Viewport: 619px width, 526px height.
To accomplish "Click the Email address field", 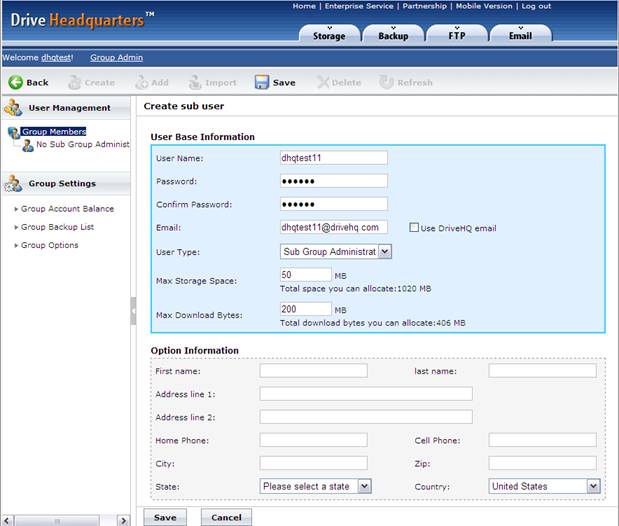I will coord(334,227).
